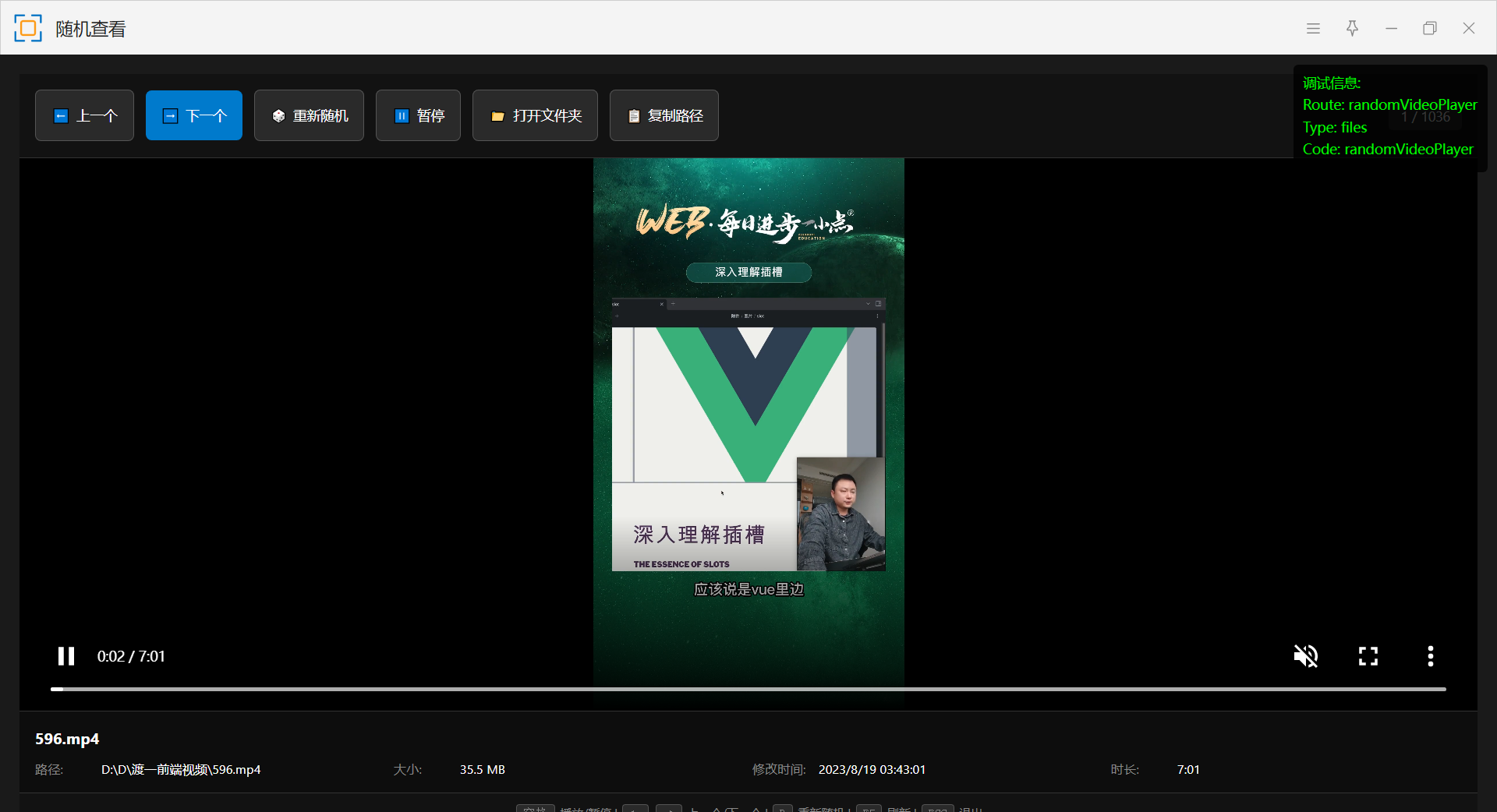
Task: Copy the file path with 复制路径
Action: 664,115
